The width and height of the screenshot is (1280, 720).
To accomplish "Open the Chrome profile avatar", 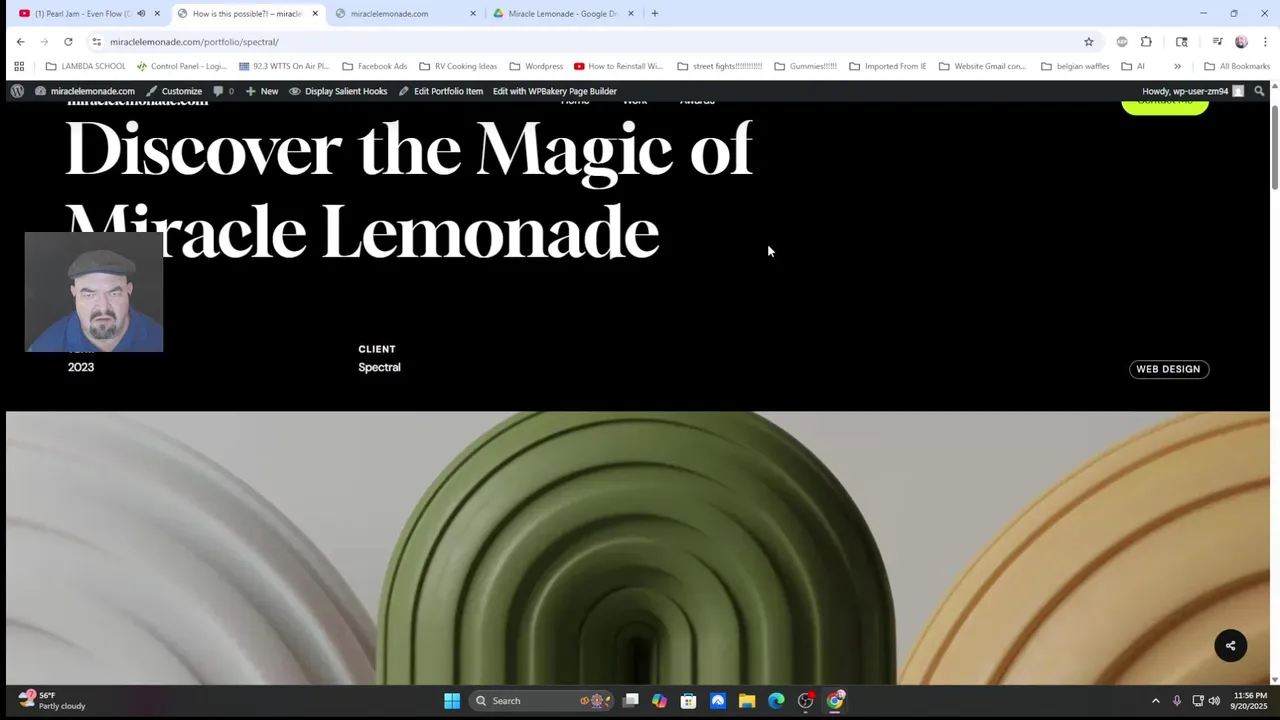I will click(1241, 42).
